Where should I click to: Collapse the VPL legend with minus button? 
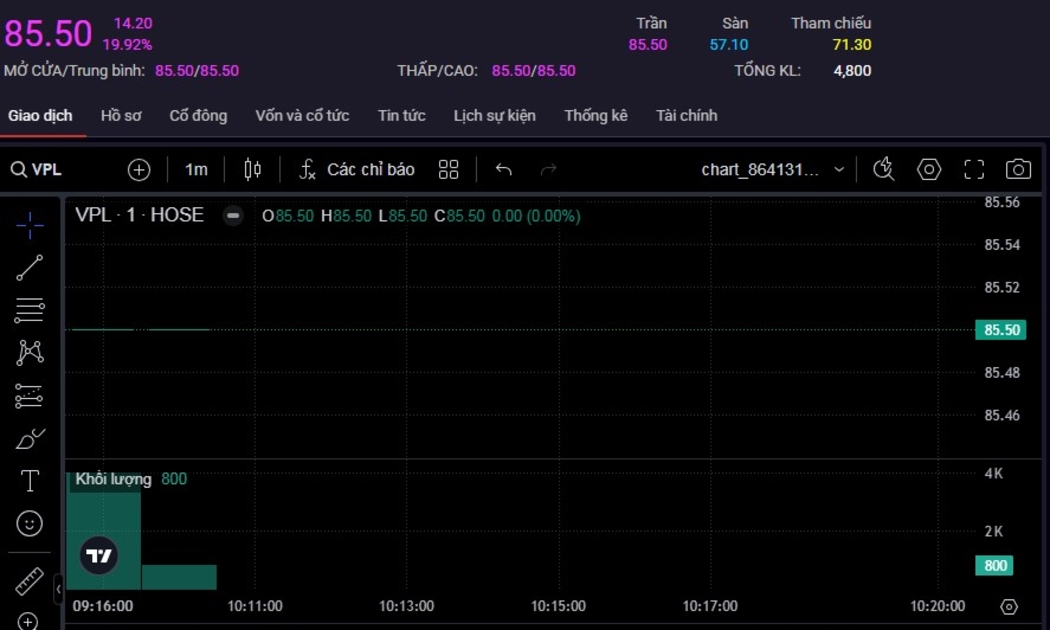tap(233, 215)
